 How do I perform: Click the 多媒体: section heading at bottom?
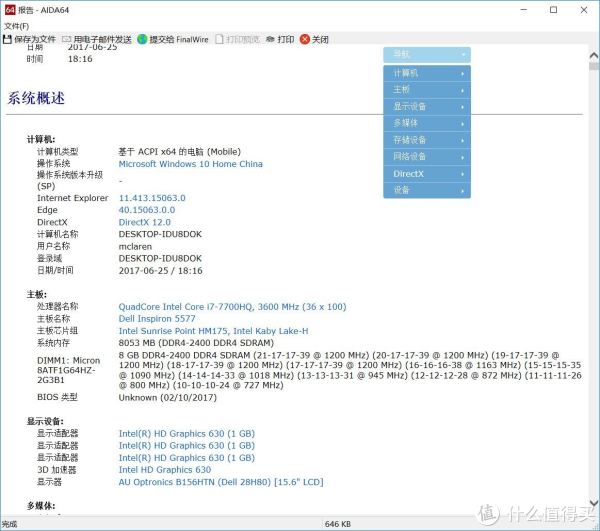(x=41, y=506)
